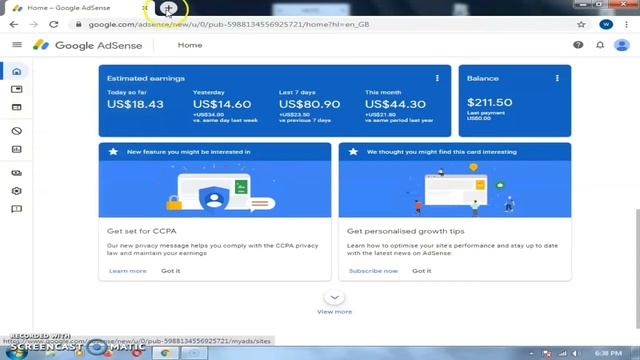
Task: Open a new browser tab
Action: [168, 8]
